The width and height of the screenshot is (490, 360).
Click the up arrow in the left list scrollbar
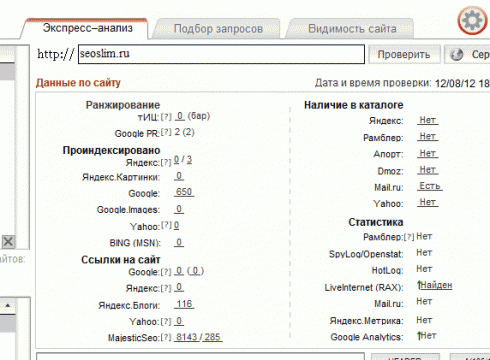tap(8, 305)
